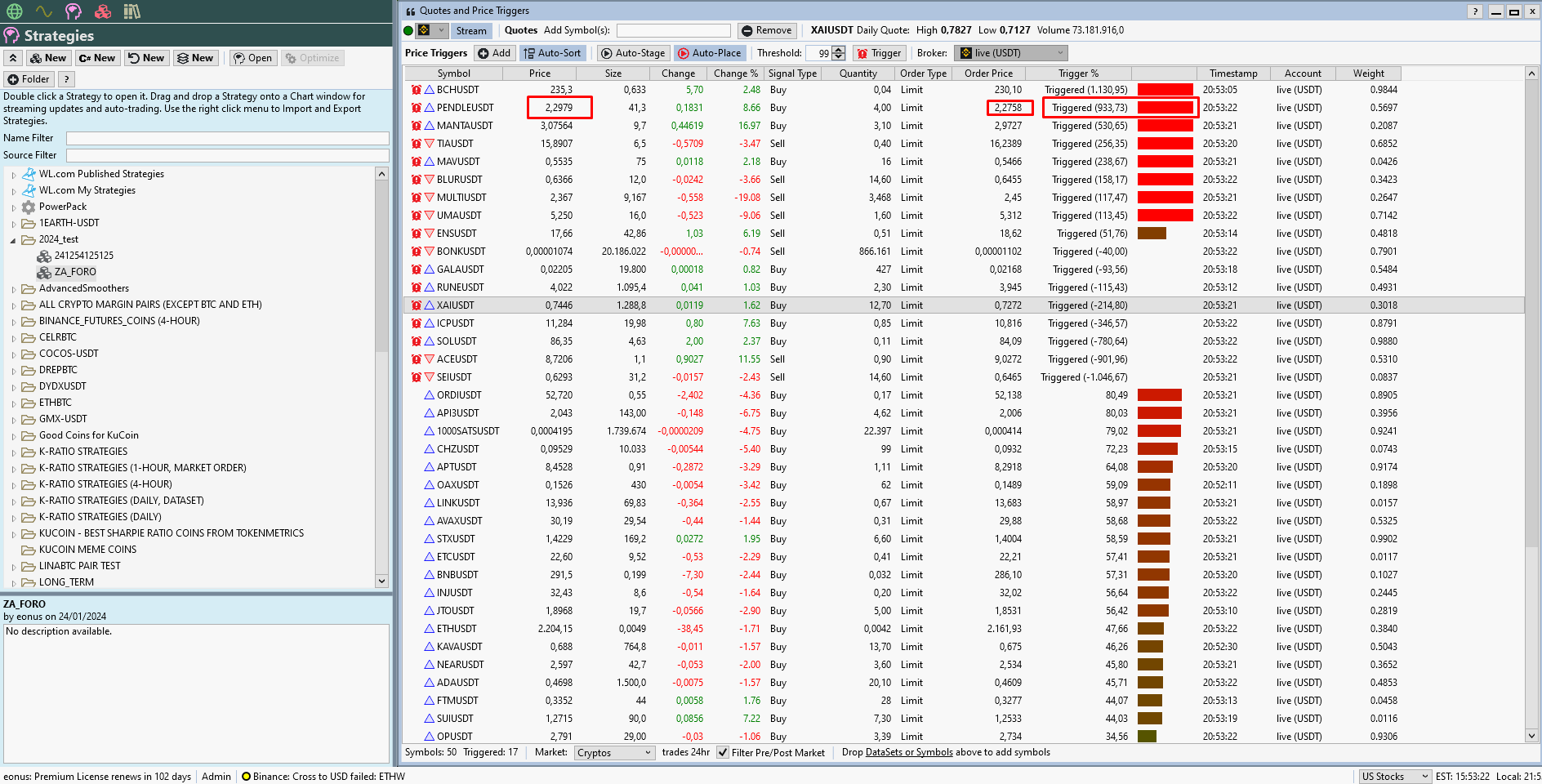
Task: Select strategy 241254125125
Action: [x=83, y=256]
